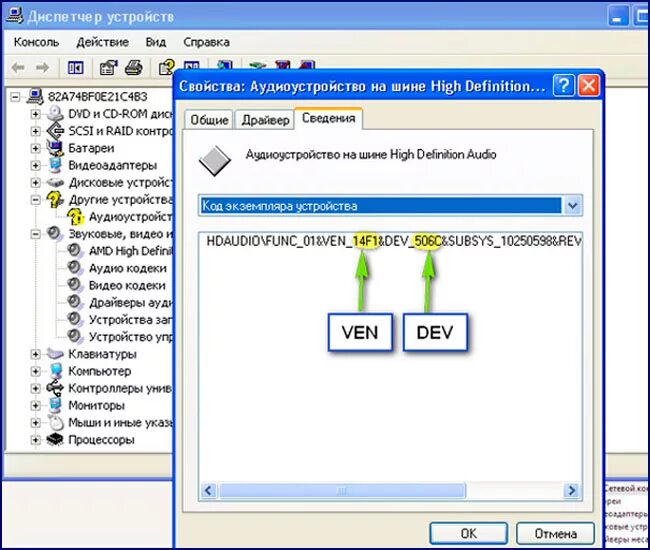The height and width of the screenshot is (550, 650).
Task: Click the yellow question mark icon of Другие устройства
Action: (55, 199)
